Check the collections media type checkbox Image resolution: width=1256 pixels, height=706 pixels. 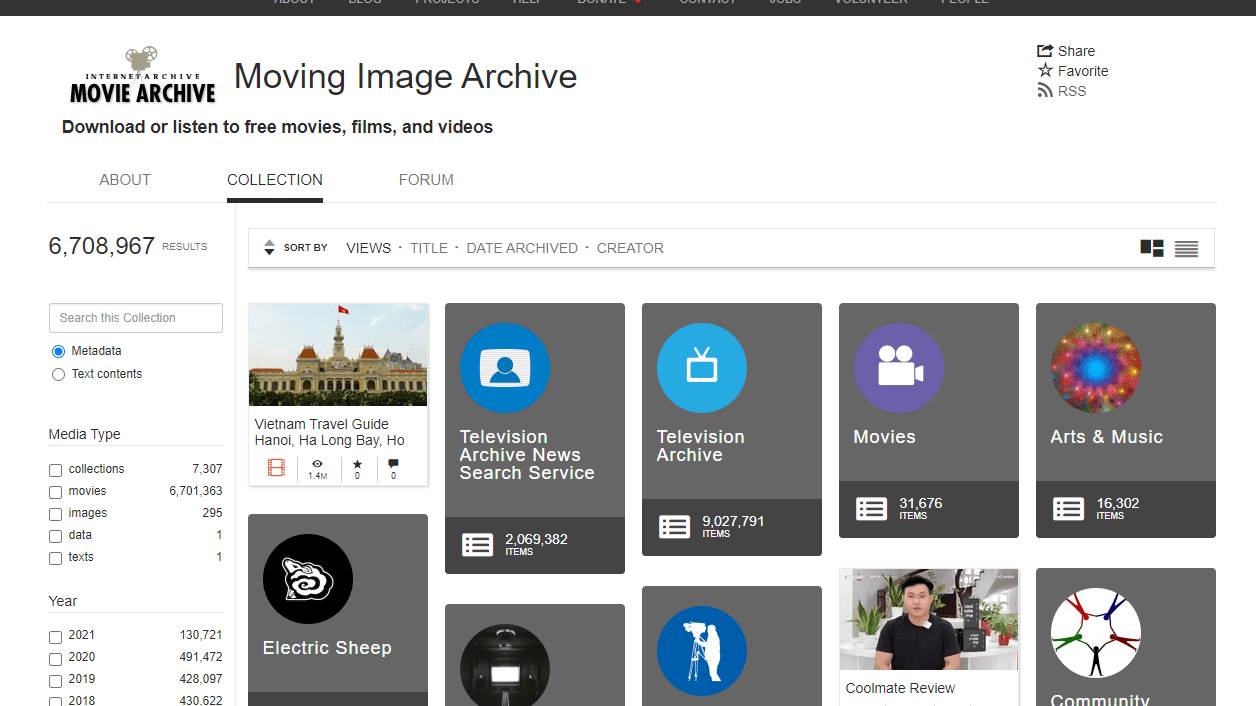tap(55, 470)
